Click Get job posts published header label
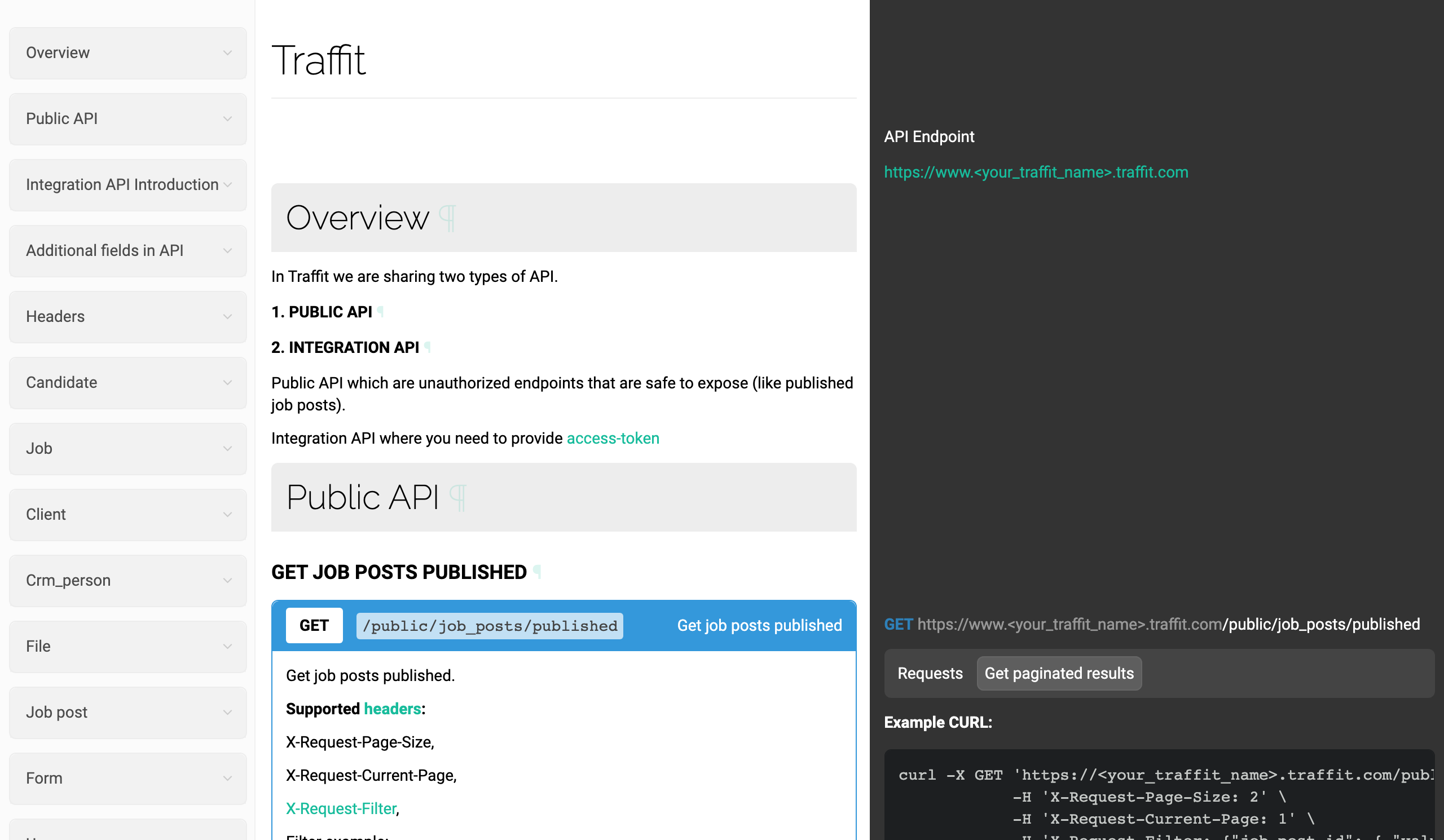The image size is (1444, 840). click(759, 625)
